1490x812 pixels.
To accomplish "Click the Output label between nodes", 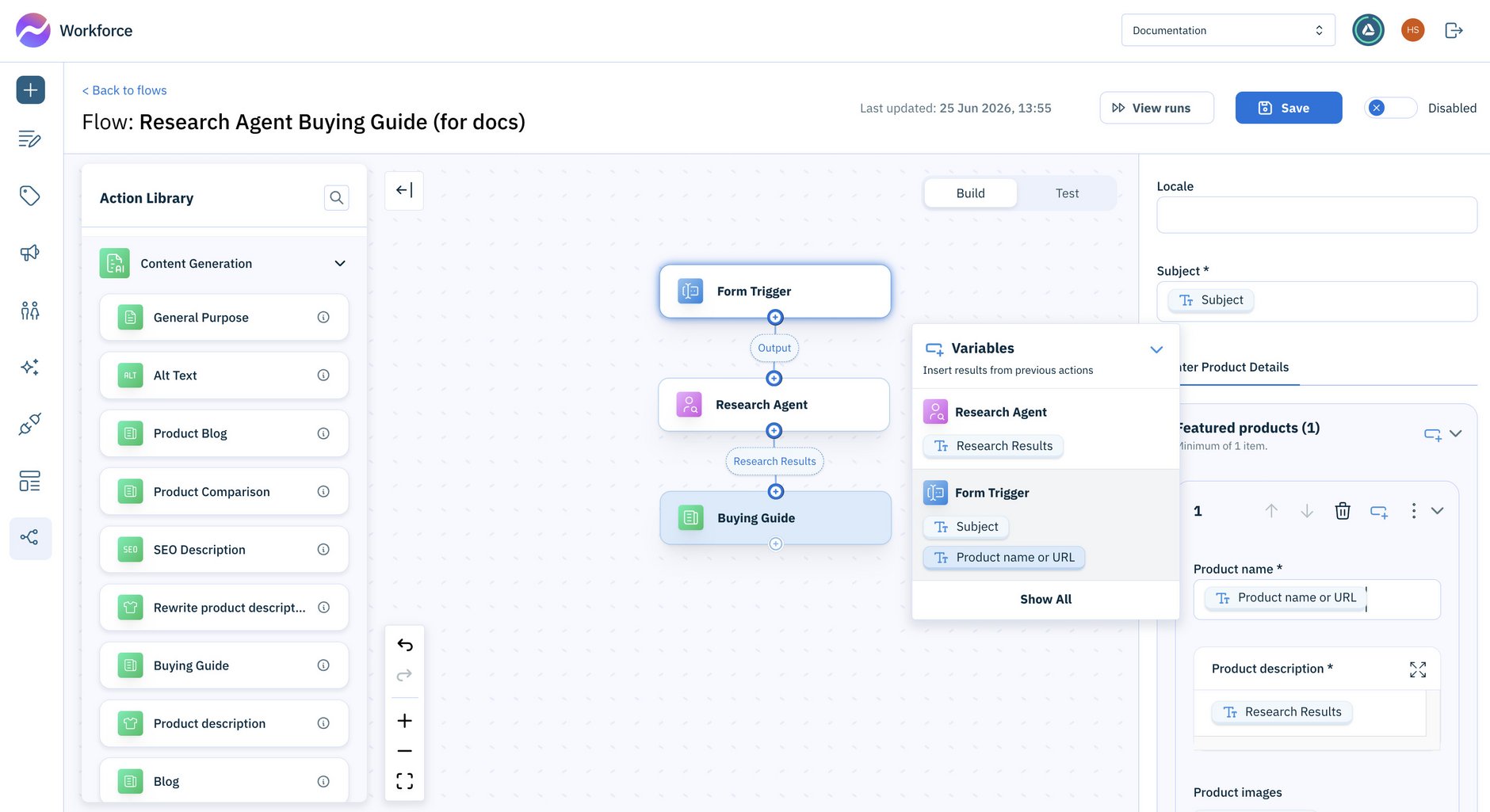I will pos(774,348).
